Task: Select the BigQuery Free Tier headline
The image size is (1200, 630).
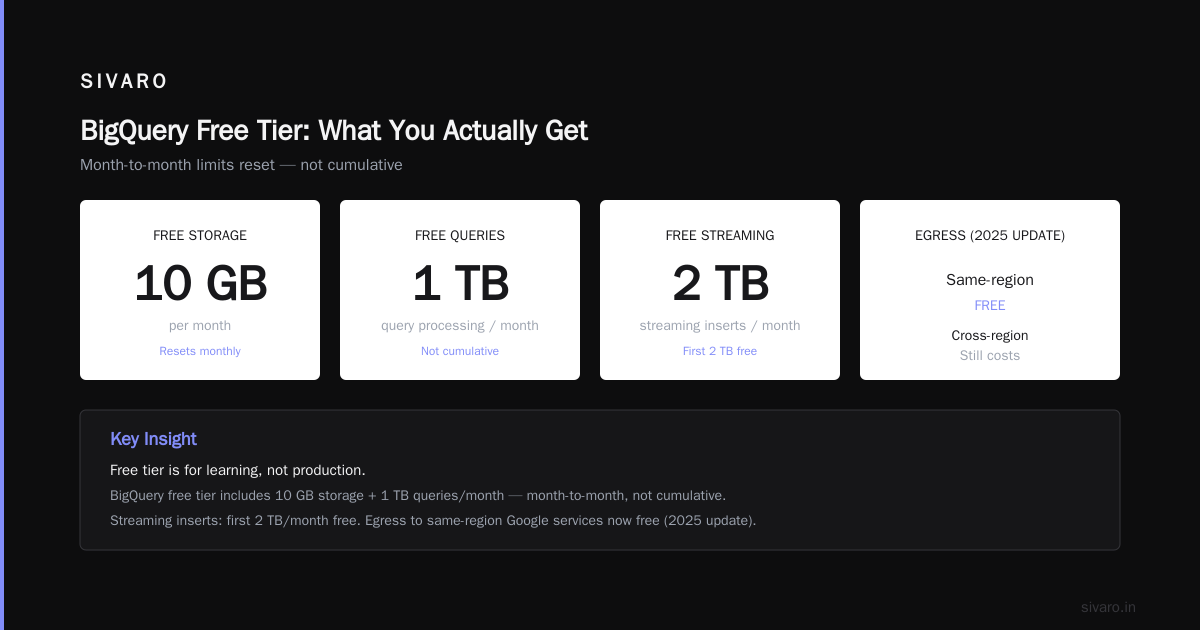Action: click(x=334, y=131)
